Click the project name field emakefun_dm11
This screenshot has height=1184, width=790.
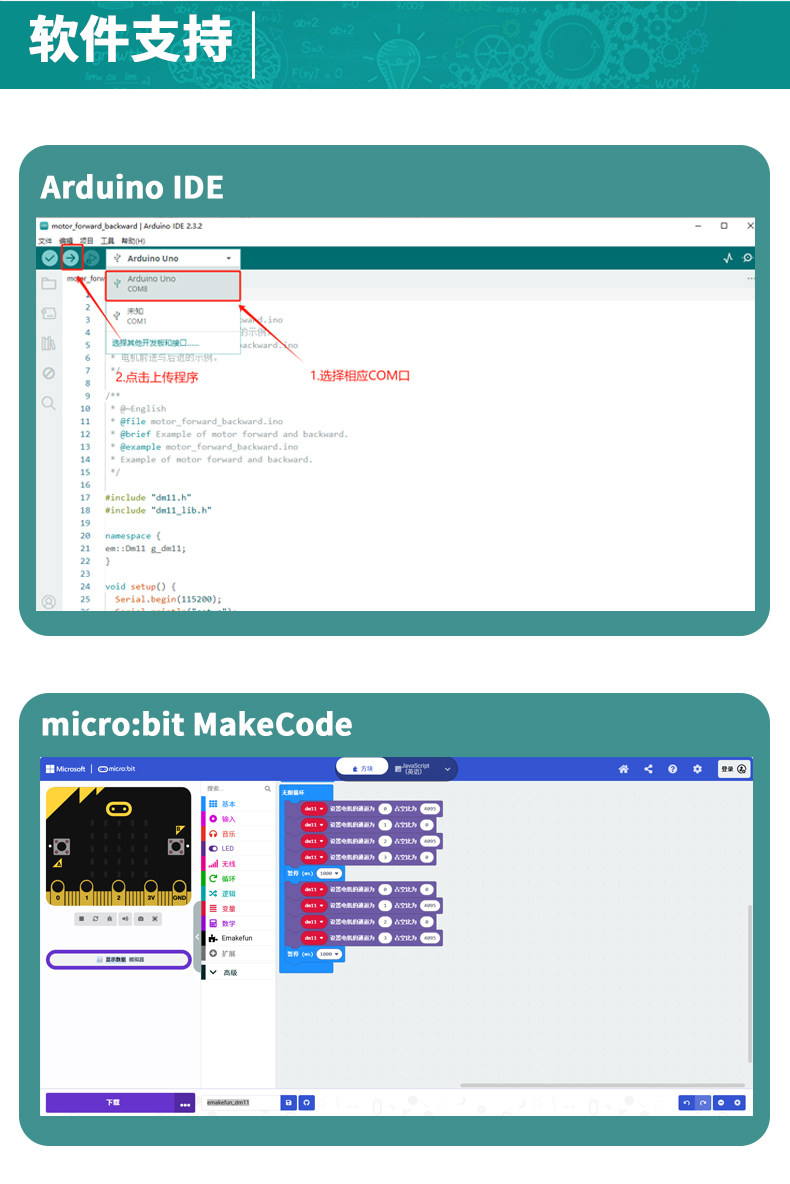[x=241, y=1103]
